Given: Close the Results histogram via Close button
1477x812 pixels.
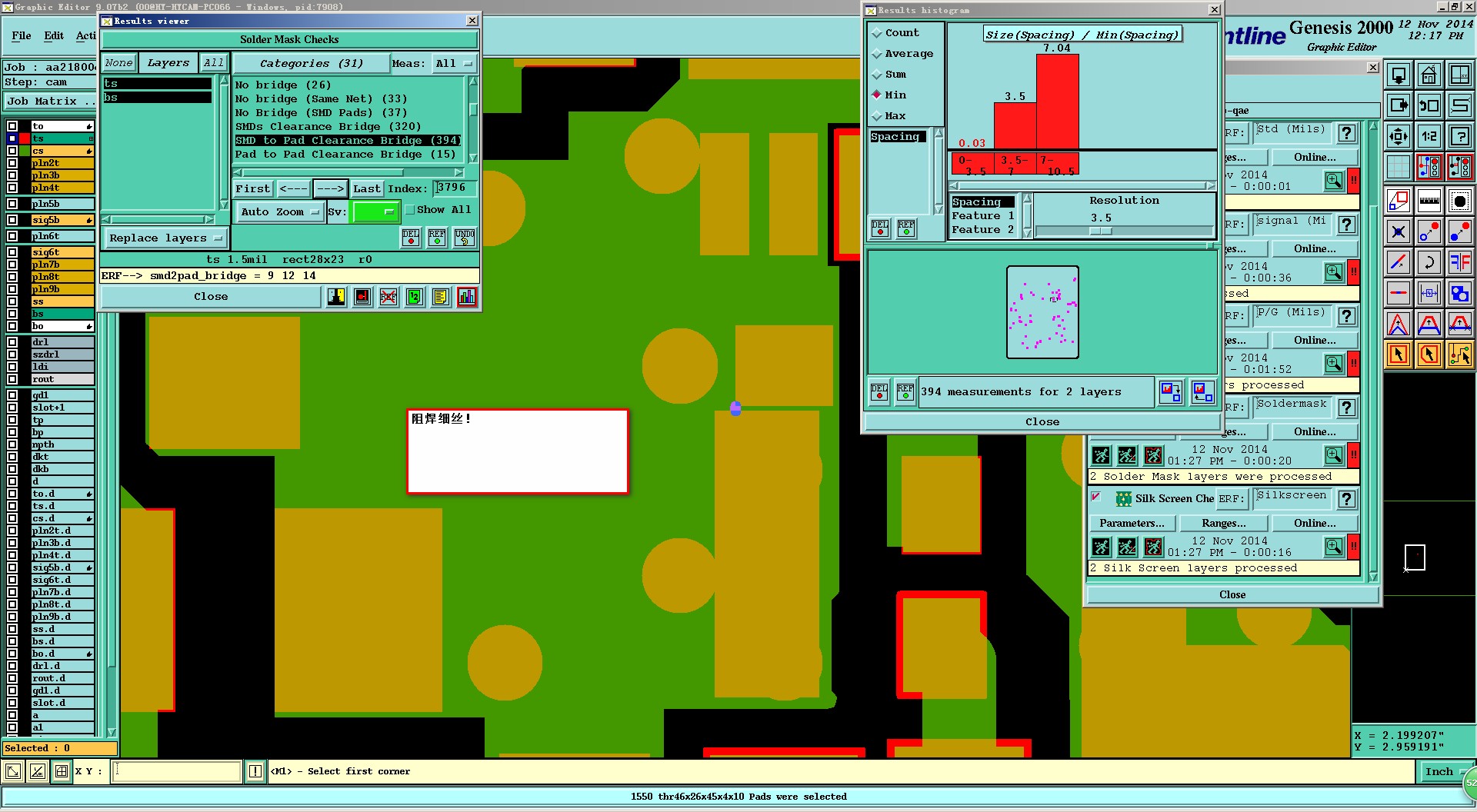Looking at the screenshot, I should [1042, 421].
